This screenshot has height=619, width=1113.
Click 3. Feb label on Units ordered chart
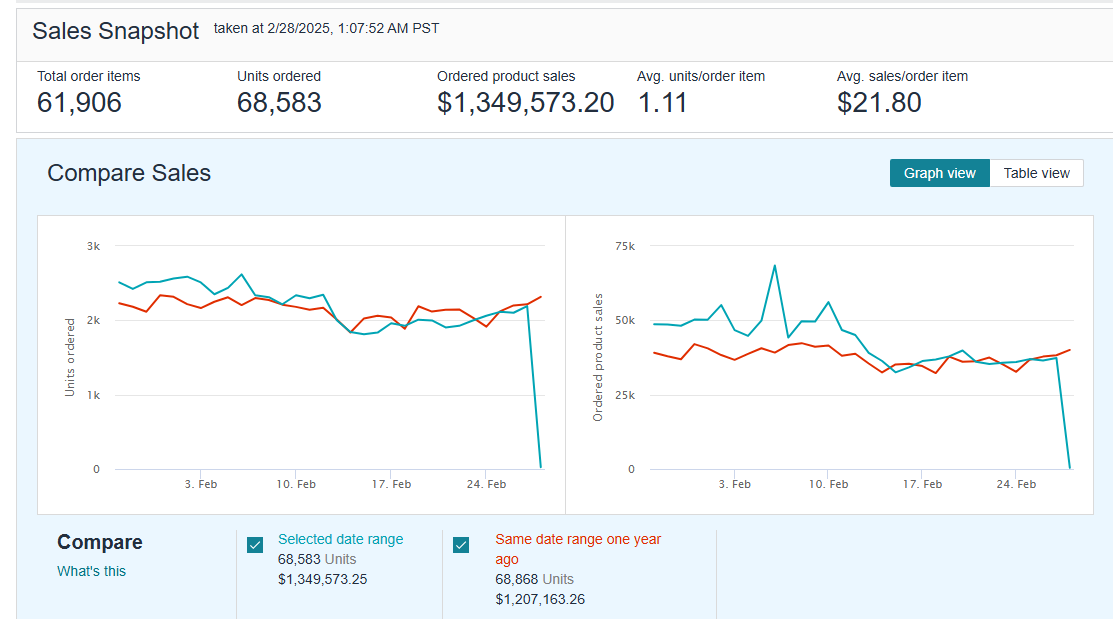(201, 484)
